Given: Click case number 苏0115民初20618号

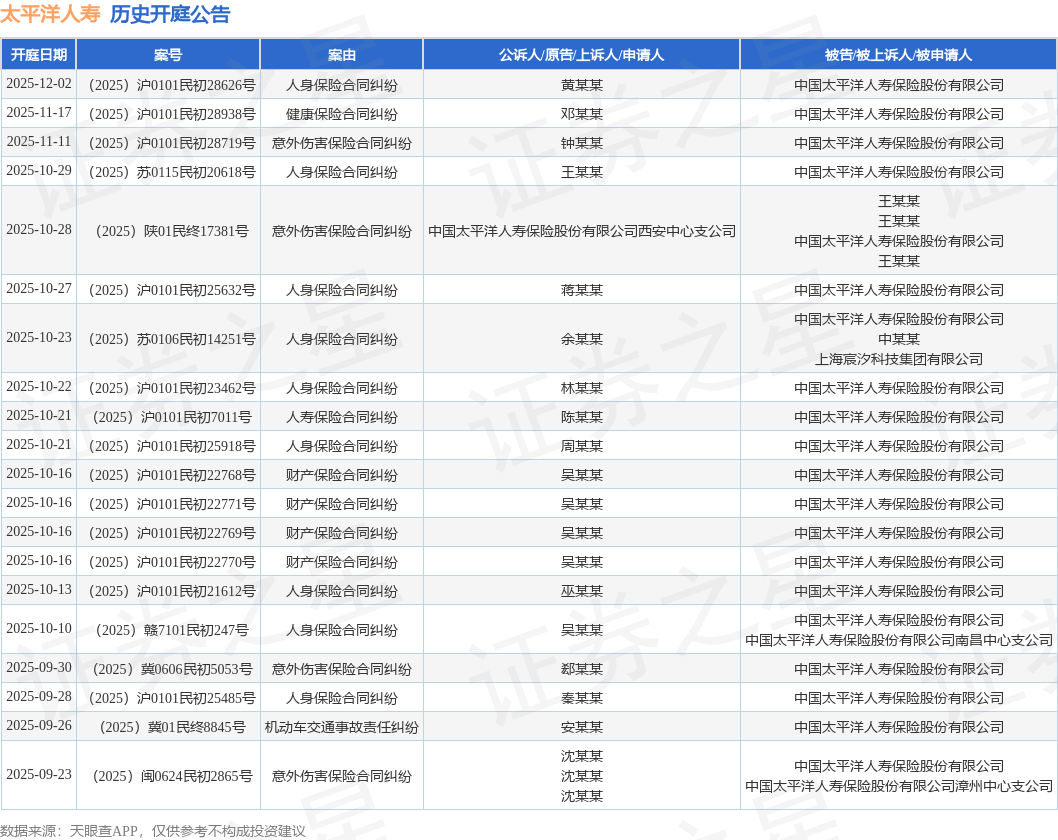Looking at the screenshot, I should 172,172.
